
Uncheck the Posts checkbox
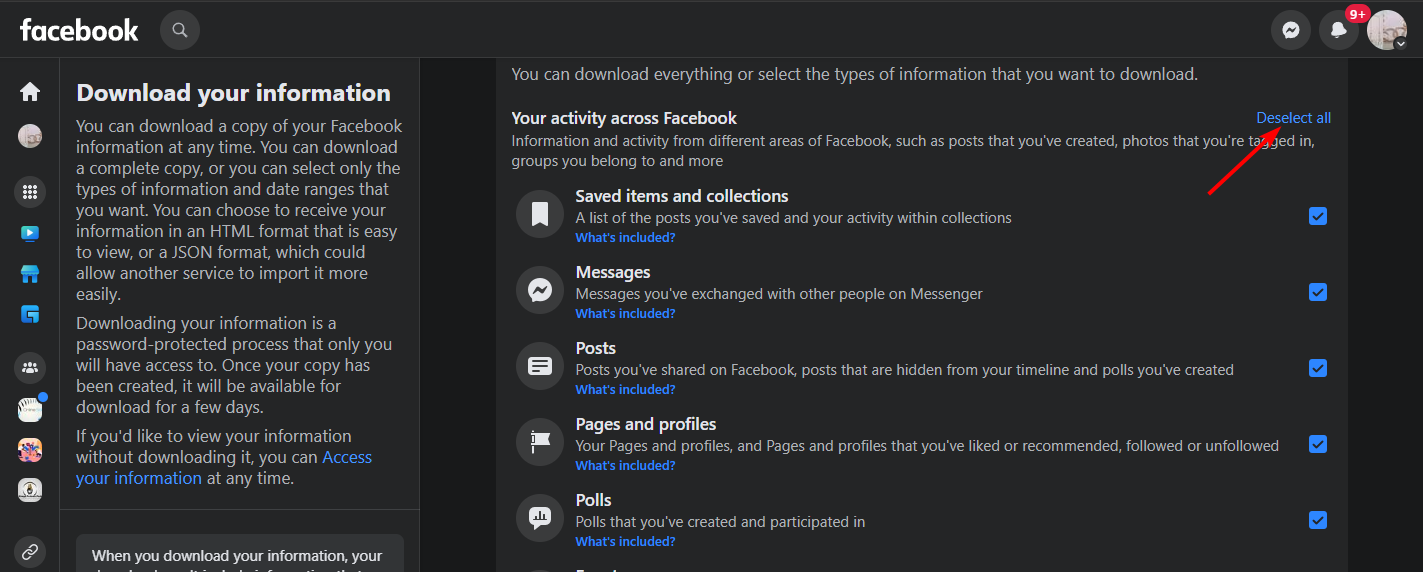(1318, 368)
